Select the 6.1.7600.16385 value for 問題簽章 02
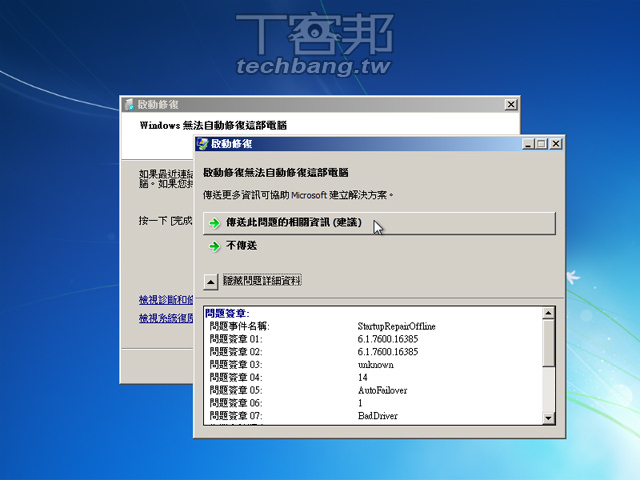The image size is (640, 480). point(388,352)
